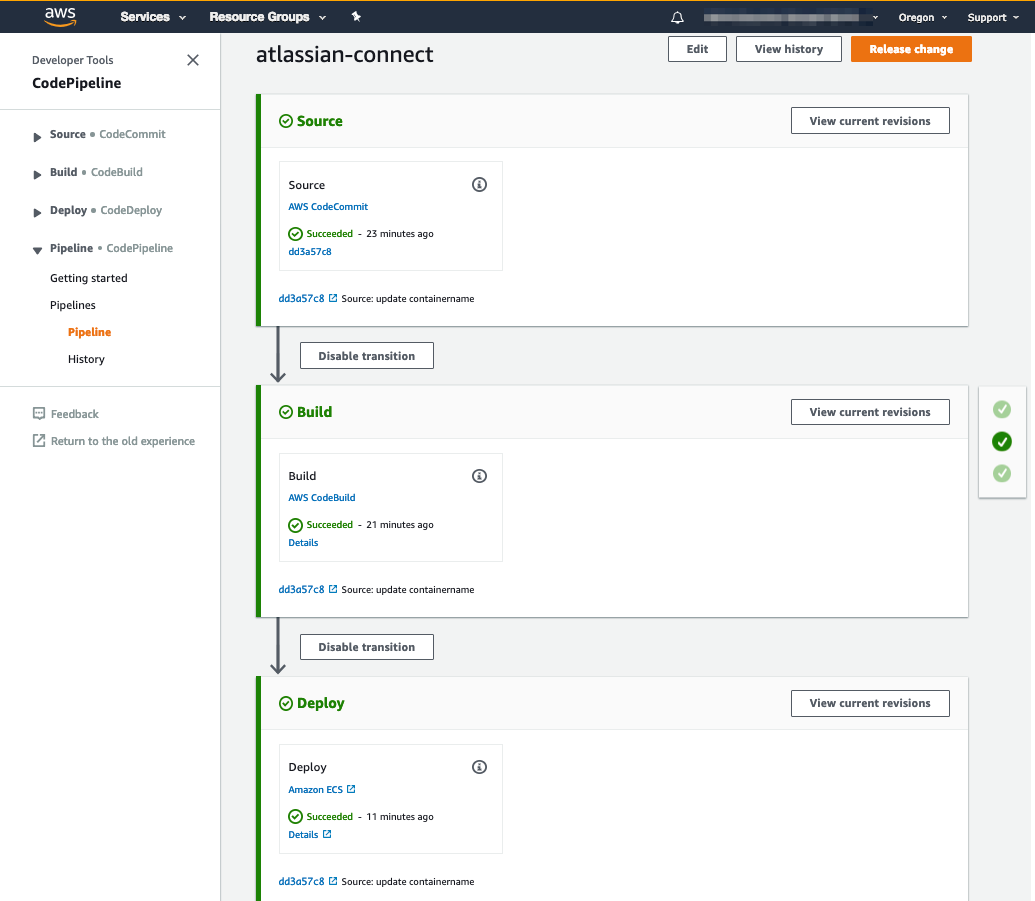Expand Build CodeBuild section
This screenshot has width=1035, height=901.
[x=37, y=174]
